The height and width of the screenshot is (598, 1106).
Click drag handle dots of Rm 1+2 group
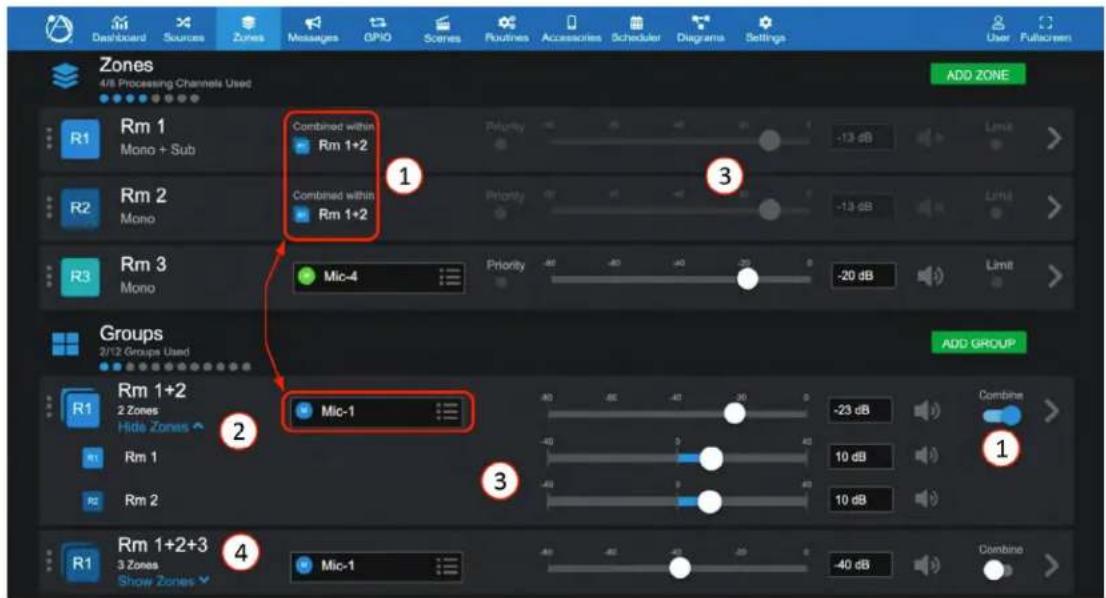49,406
